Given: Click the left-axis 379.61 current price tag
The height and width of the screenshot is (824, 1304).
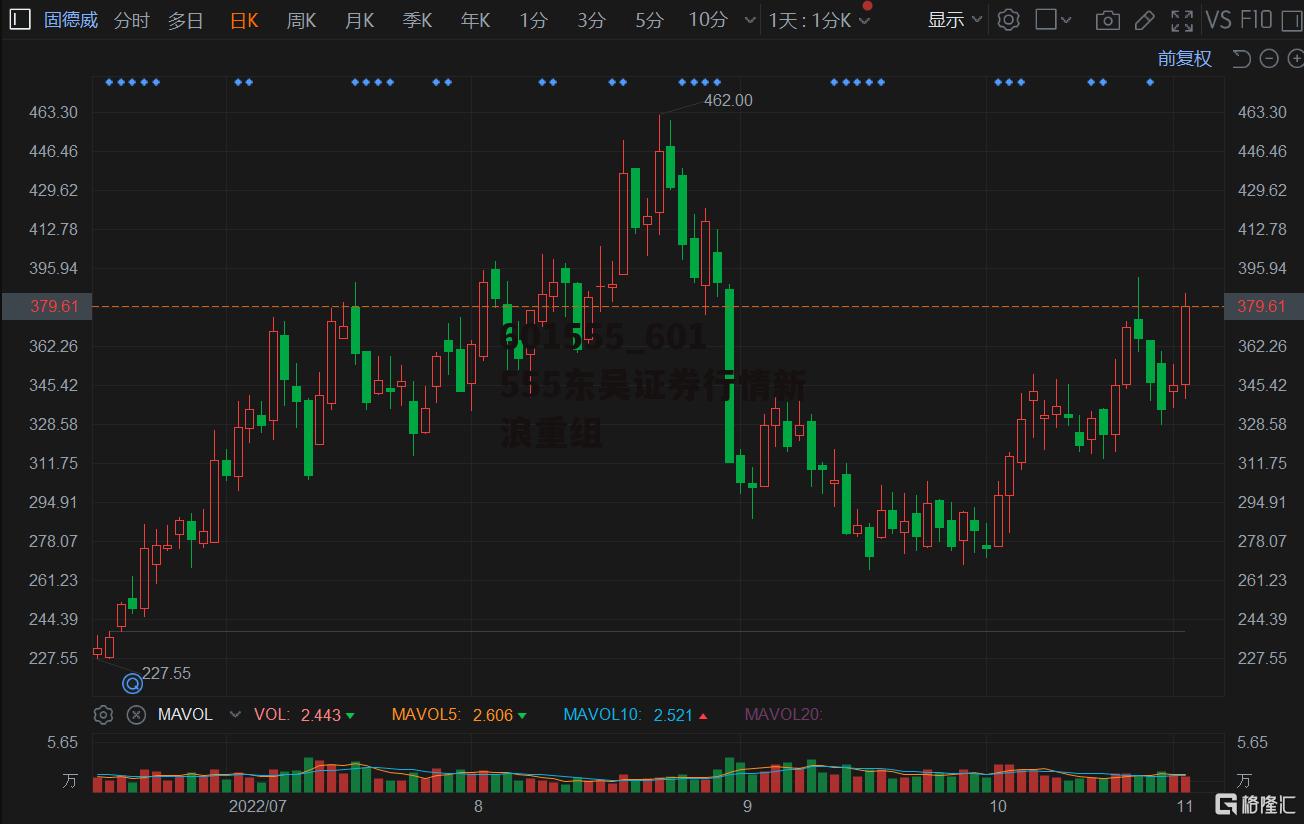Looking at the screenshot, I should coord(46,306).
